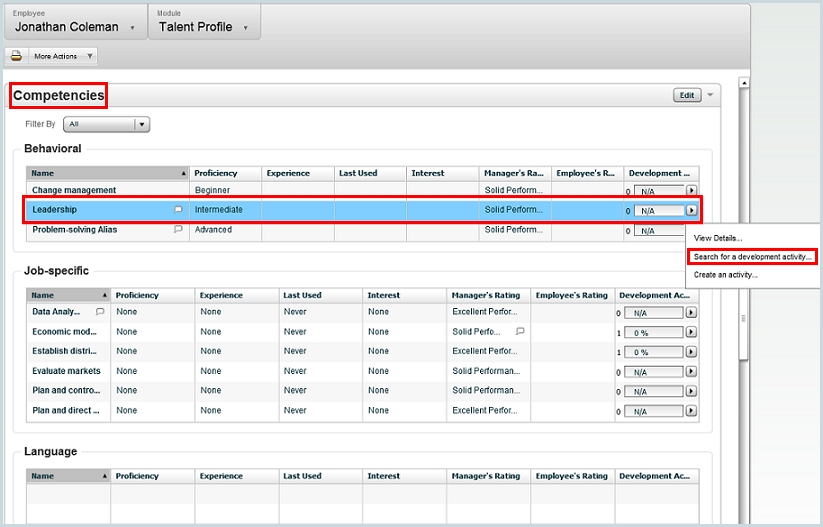Click the comment icon next to Data Analy...
This screenshot has width=823, height=527.
tap(100, 312)
